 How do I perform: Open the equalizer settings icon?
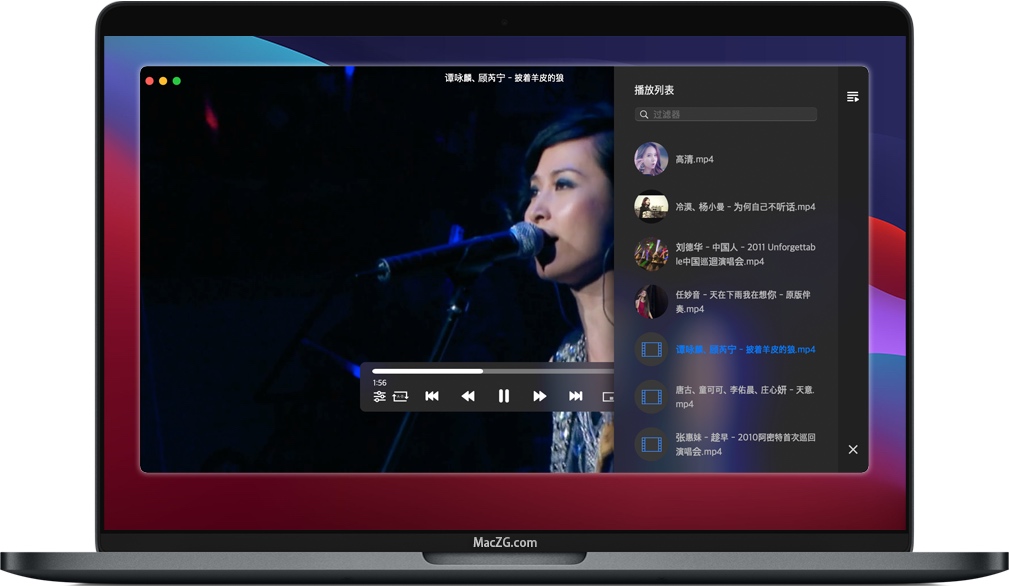pos(379,396)
